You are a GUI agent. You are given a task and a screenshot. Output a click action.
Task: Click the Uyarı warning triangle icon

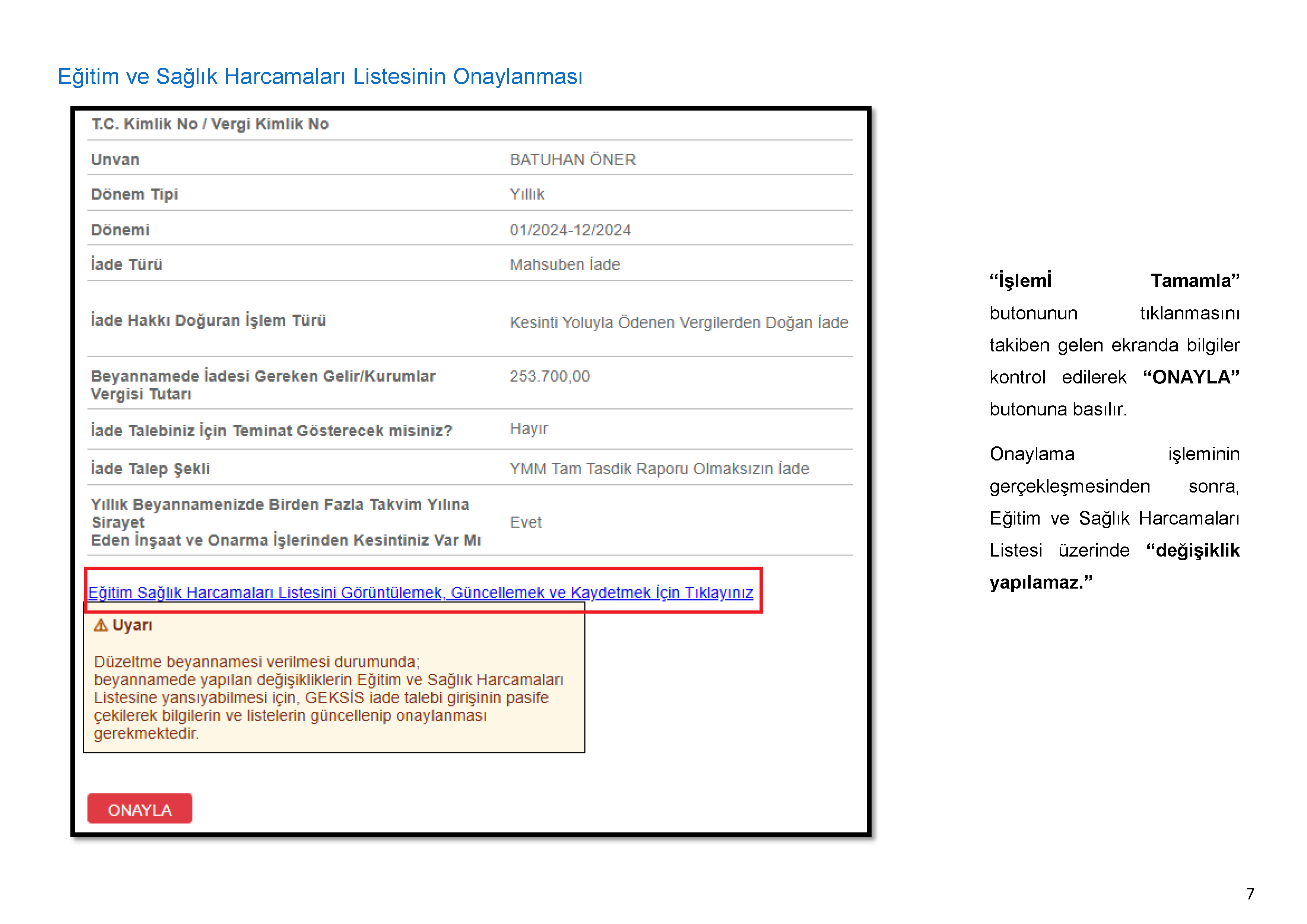tap(101, 625)
